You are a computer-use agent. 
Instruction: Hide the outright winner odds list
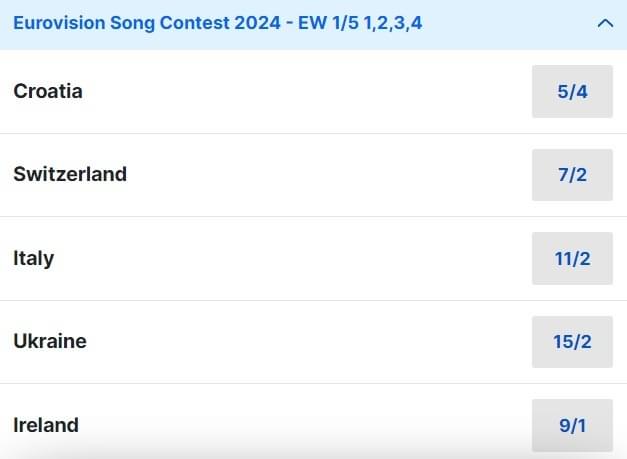[x=604, y=23]
